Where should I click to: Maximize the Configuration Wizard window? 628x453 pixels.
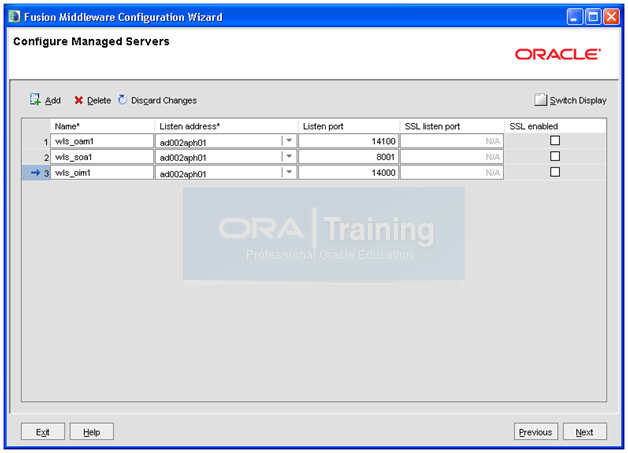593,17
